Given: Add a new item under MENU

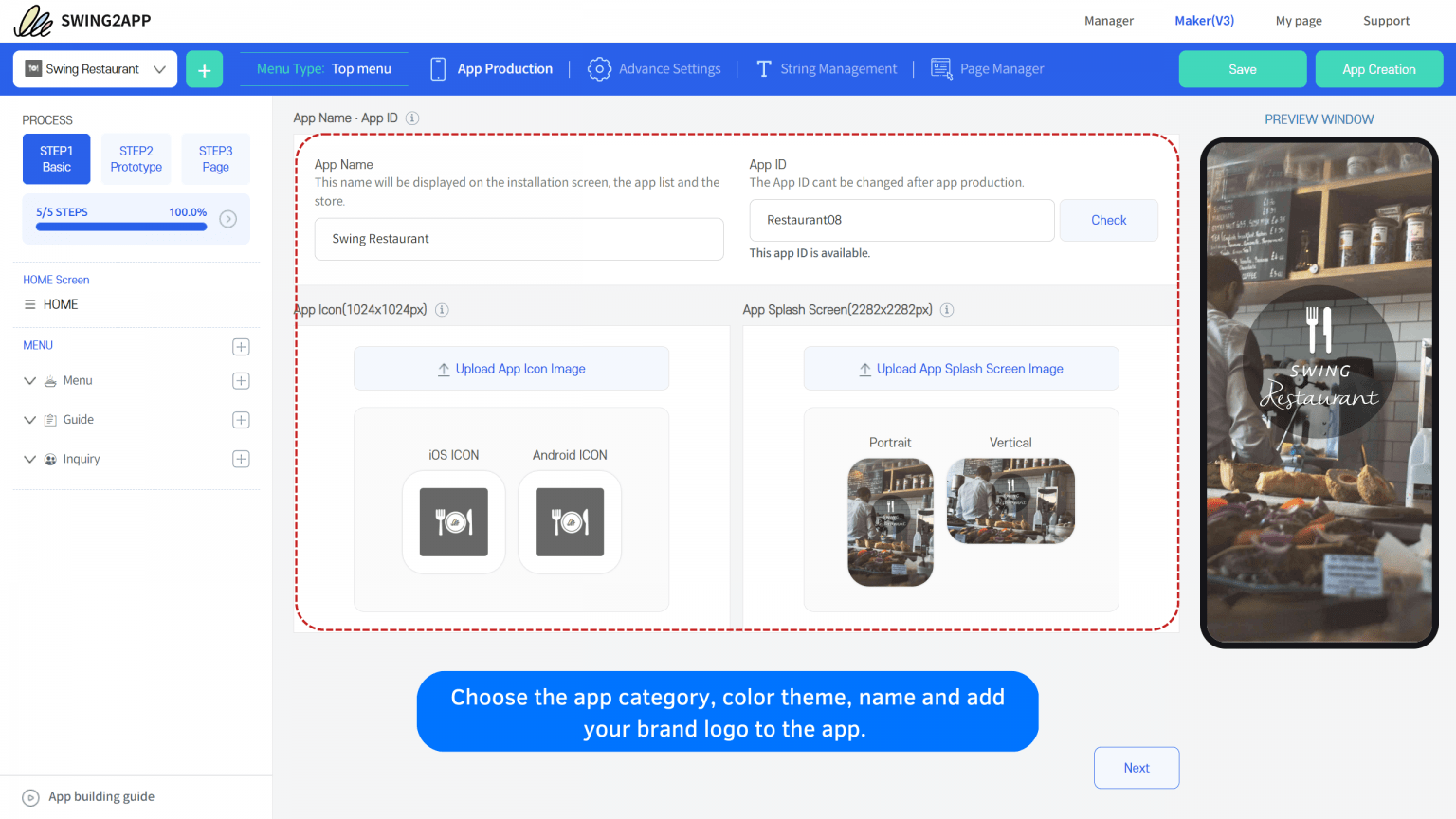Looking at the screenshot, I should (241, 346).
